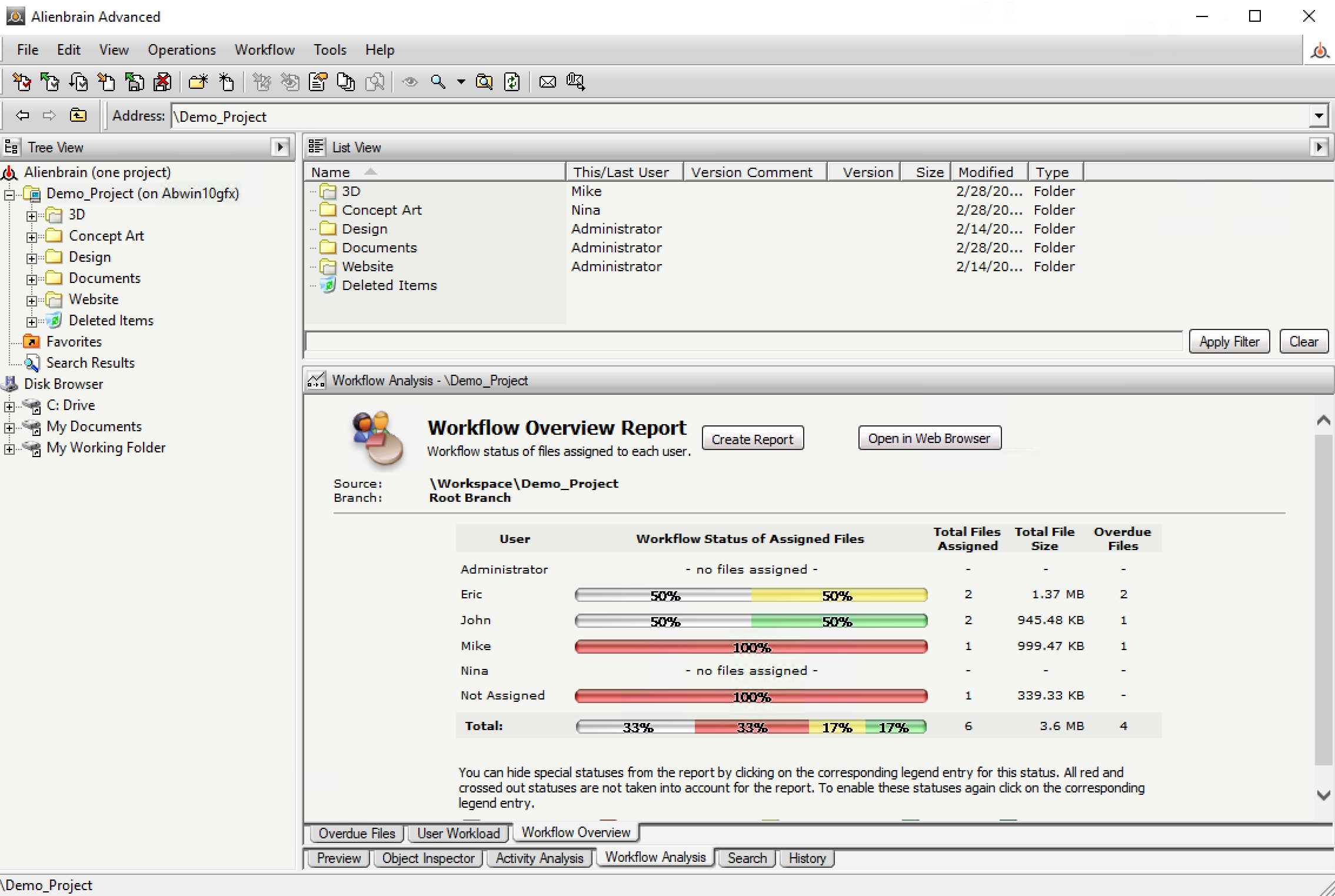
Task: Click the Check Out toolbar icon
Action: (x=22, y=82)
